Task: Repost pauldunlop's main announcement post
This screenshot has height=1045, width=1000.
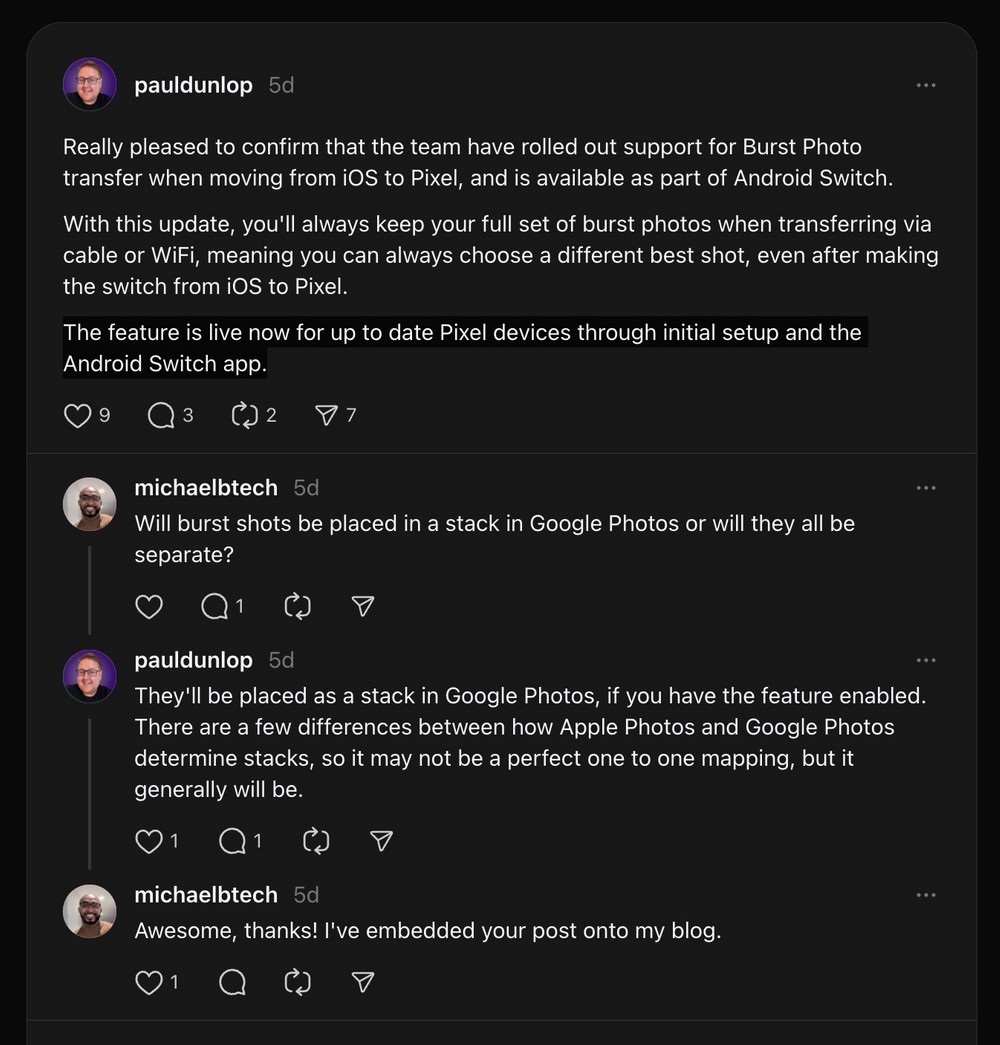Action: [x=245, y=415]
